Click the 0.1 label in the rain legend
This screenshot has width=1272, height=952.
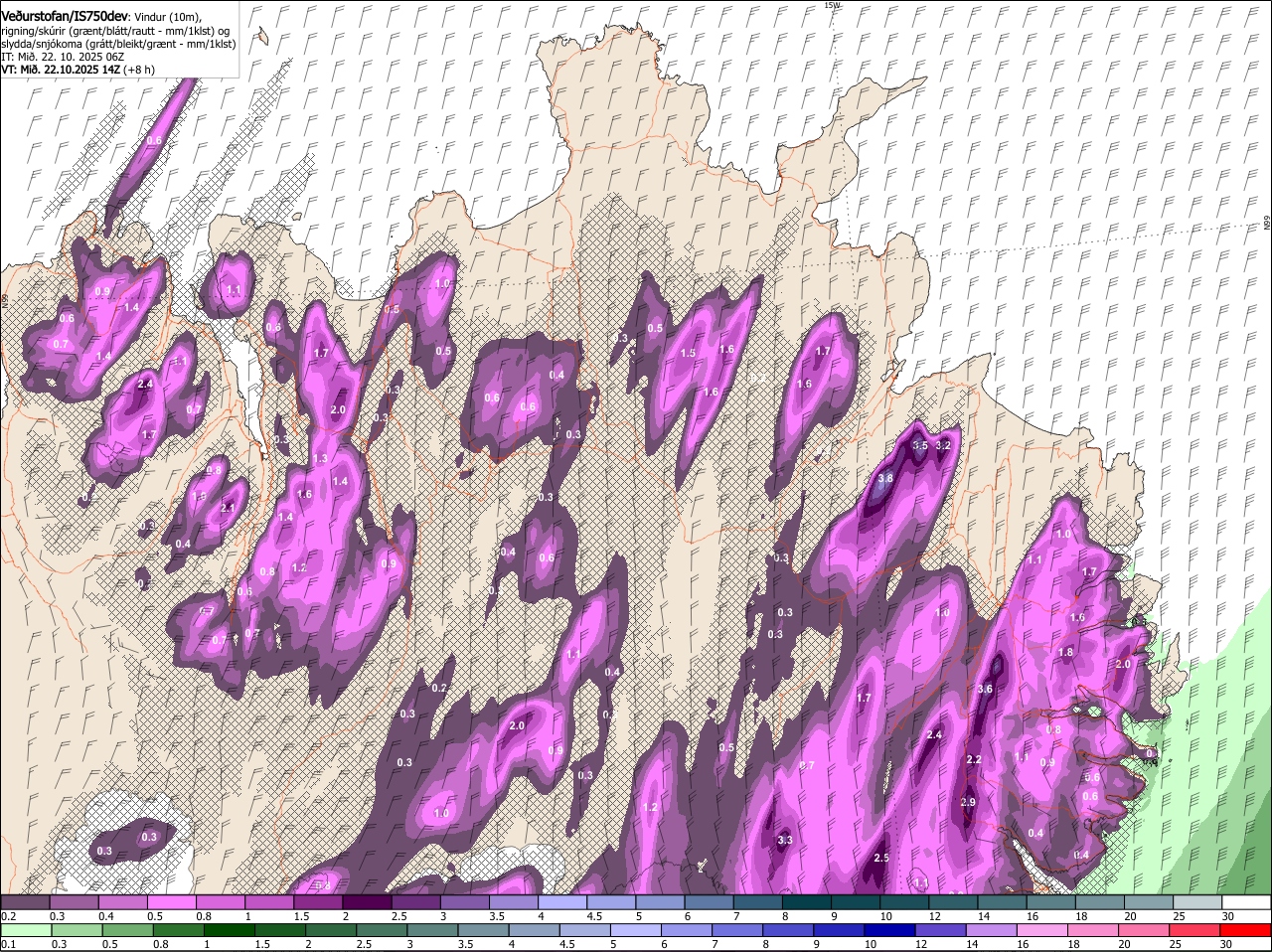pos(8,944)
